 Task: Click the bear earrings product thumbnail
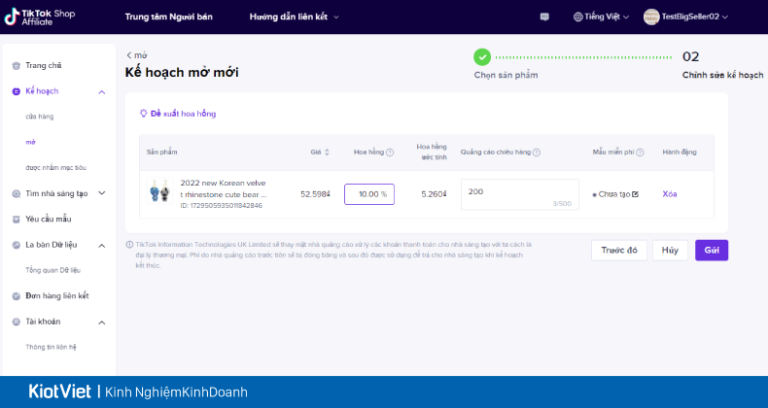160,191
